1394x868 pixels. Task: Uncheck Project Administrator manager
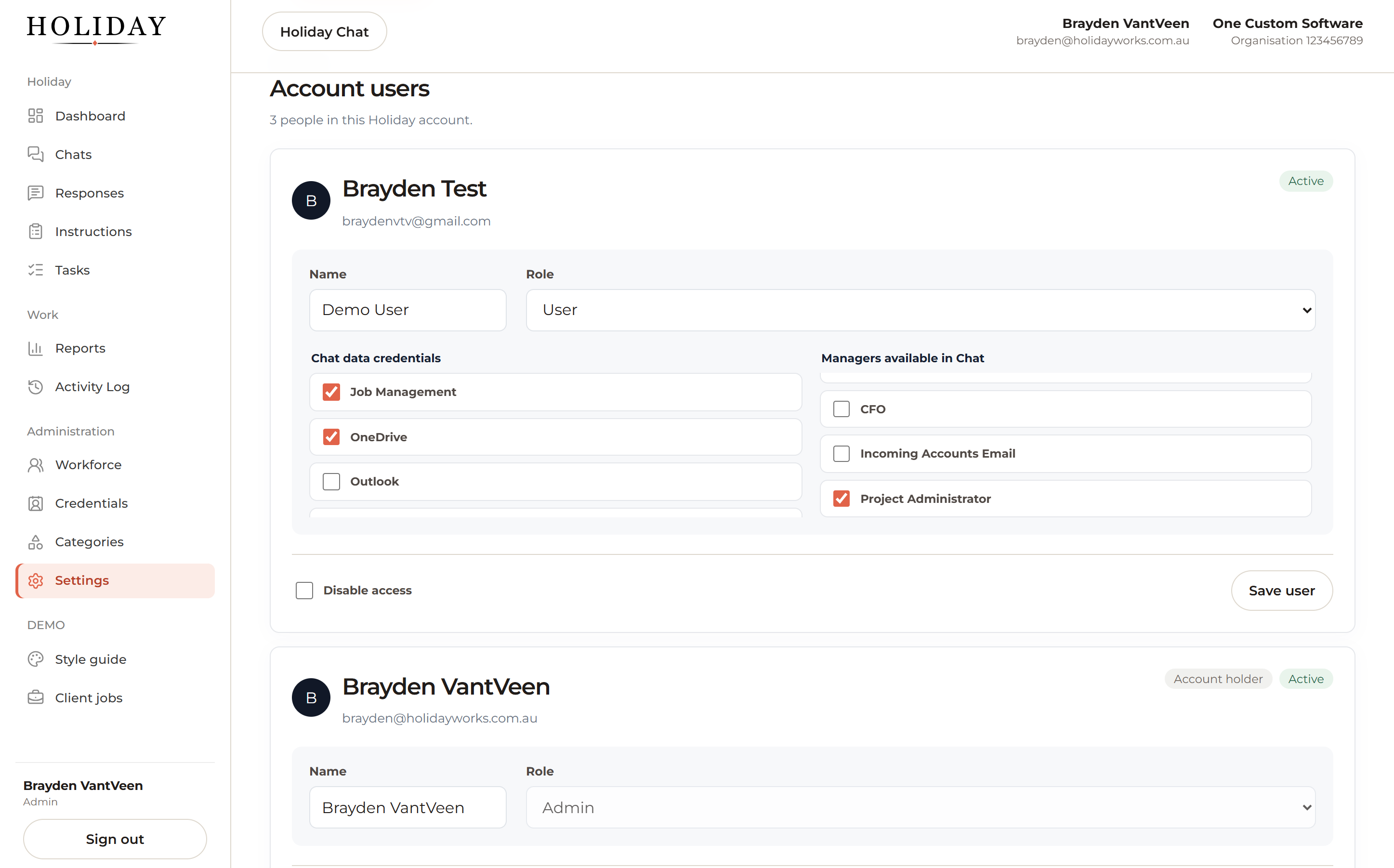[x=842, y=498]
